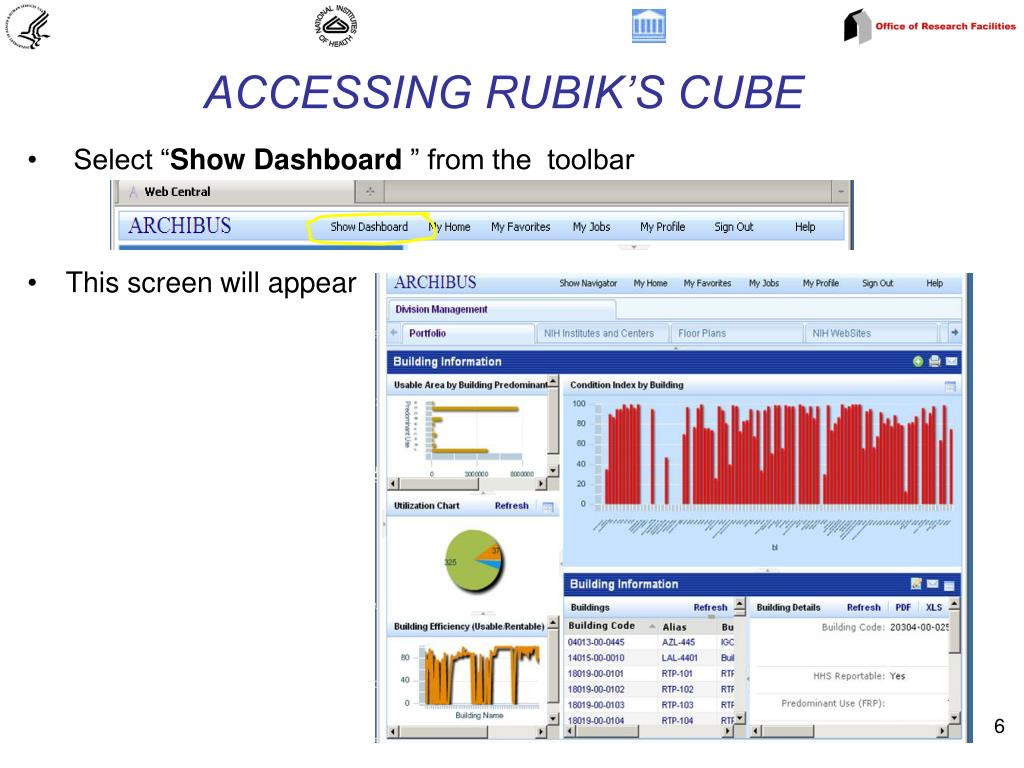
Task: Click up arrow of Usable Area panel scrollbar
Action: click(x=553, y=381)
